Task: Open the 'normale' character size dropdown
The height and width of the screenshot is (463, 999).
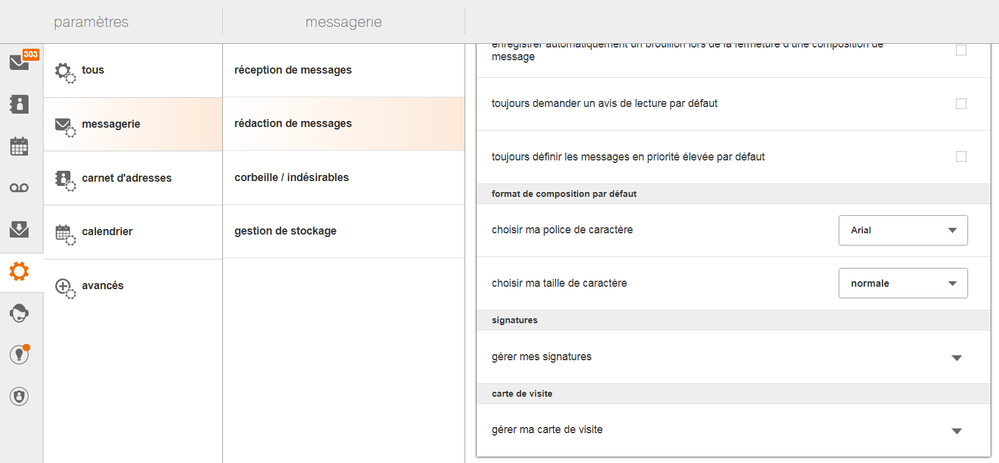Action: tap(903, 283)
